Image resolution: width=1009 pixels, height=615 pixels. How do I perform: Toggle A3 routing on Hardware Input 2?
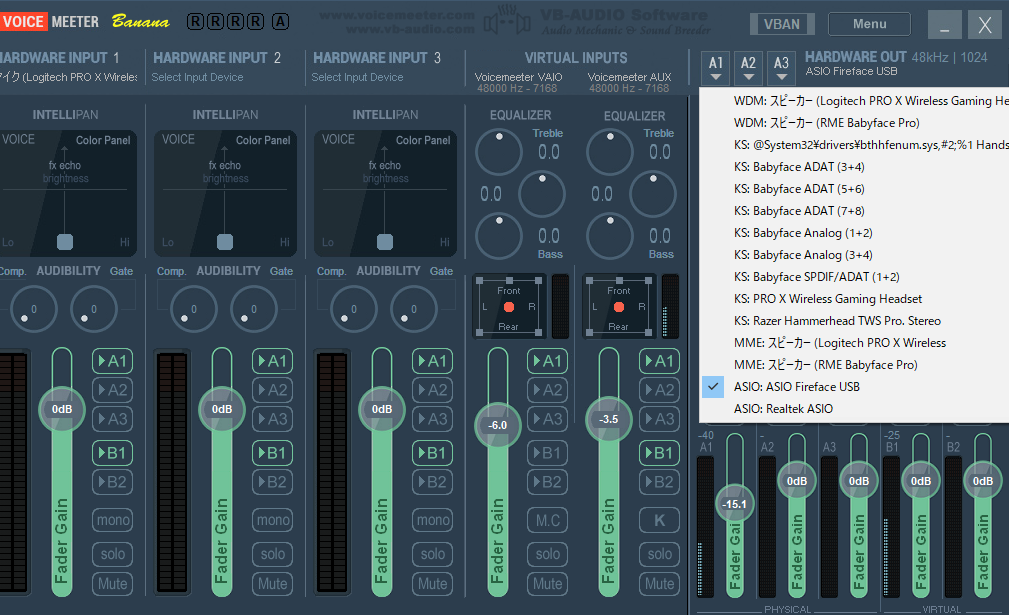272,419
